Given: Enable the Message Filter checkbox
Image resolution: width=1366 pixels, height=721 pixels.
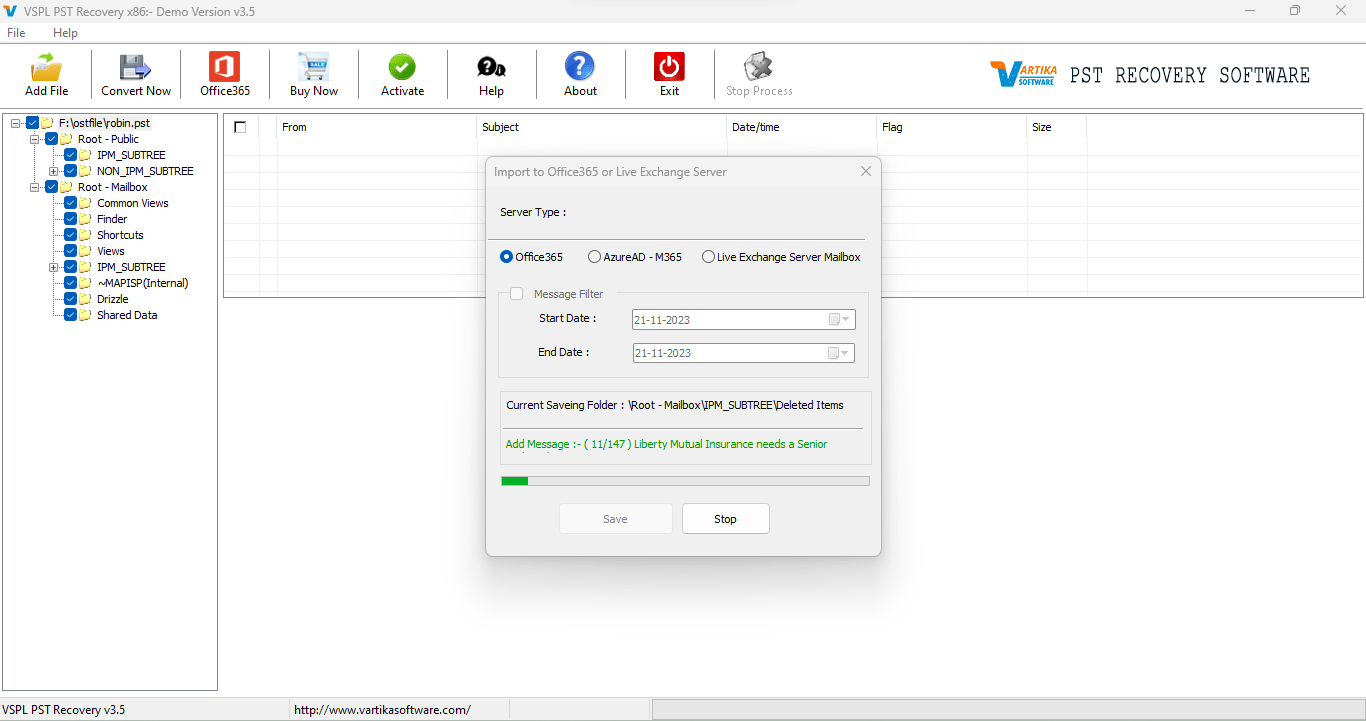Looking at the screenshot, I should (516, 294).
